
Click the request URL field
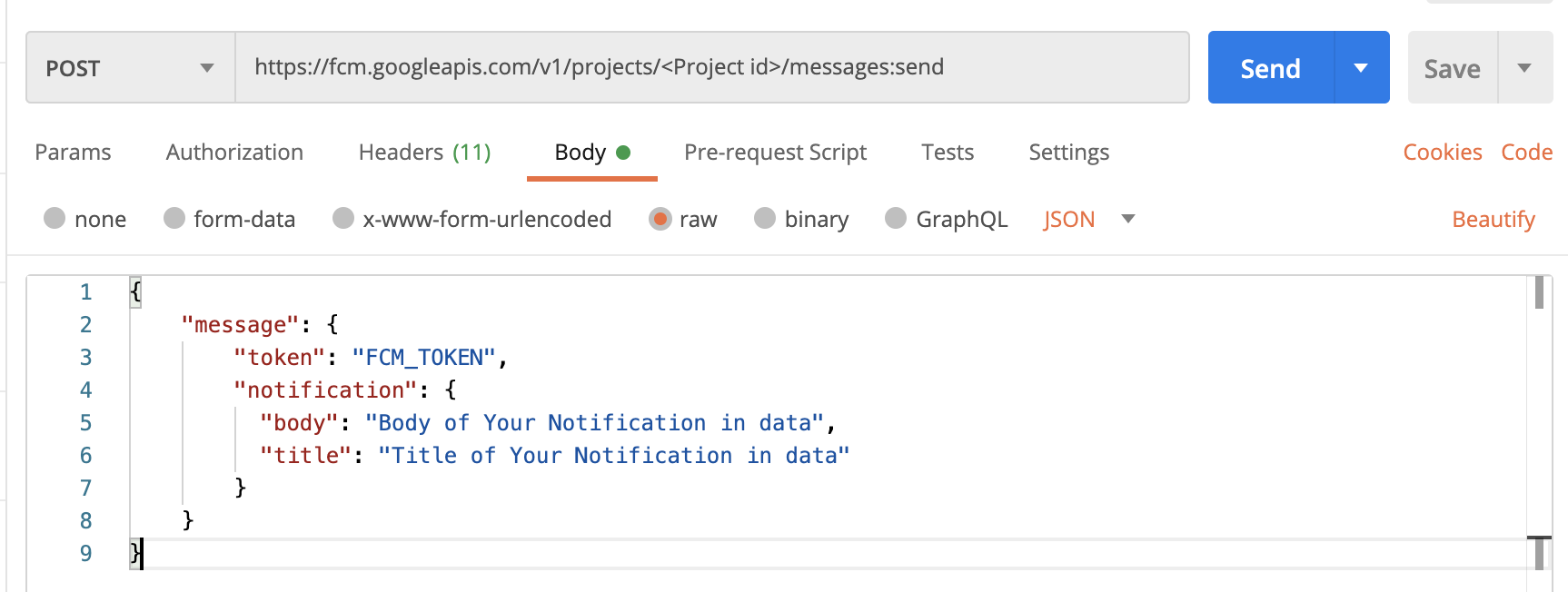coord(712,68)
